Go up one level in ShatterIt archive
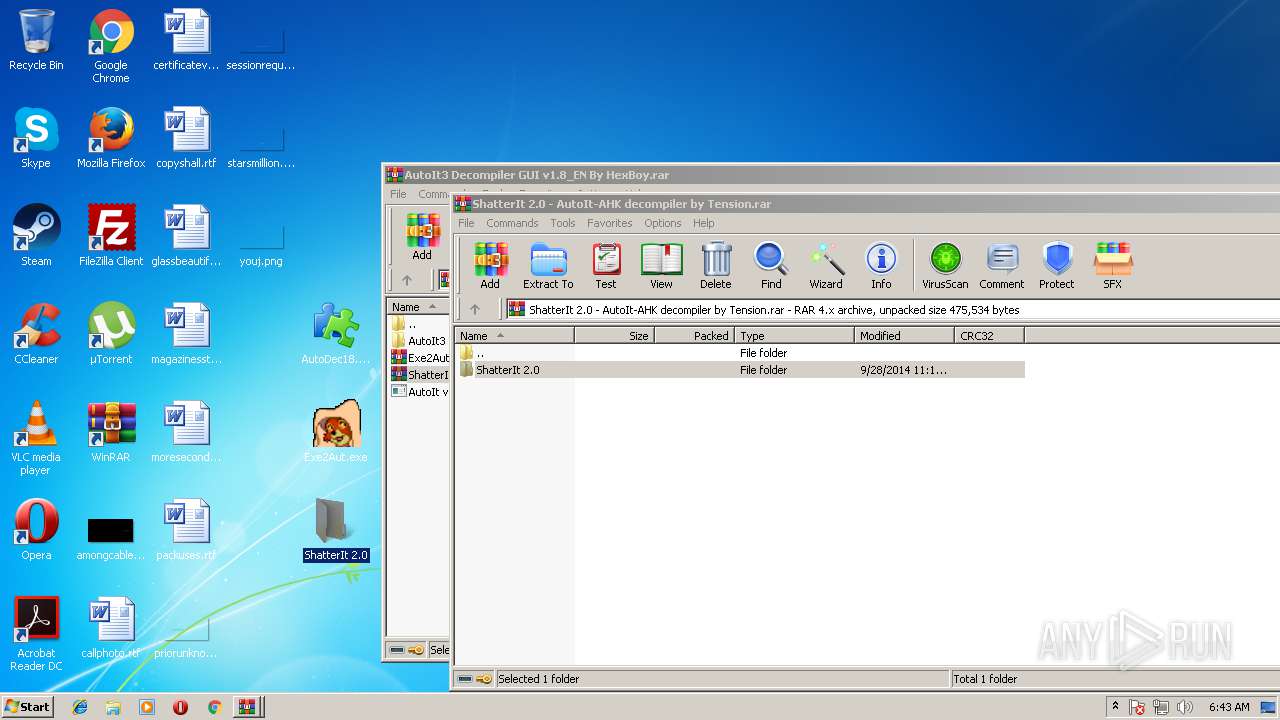1280x720 pixels. click(475, 310)
